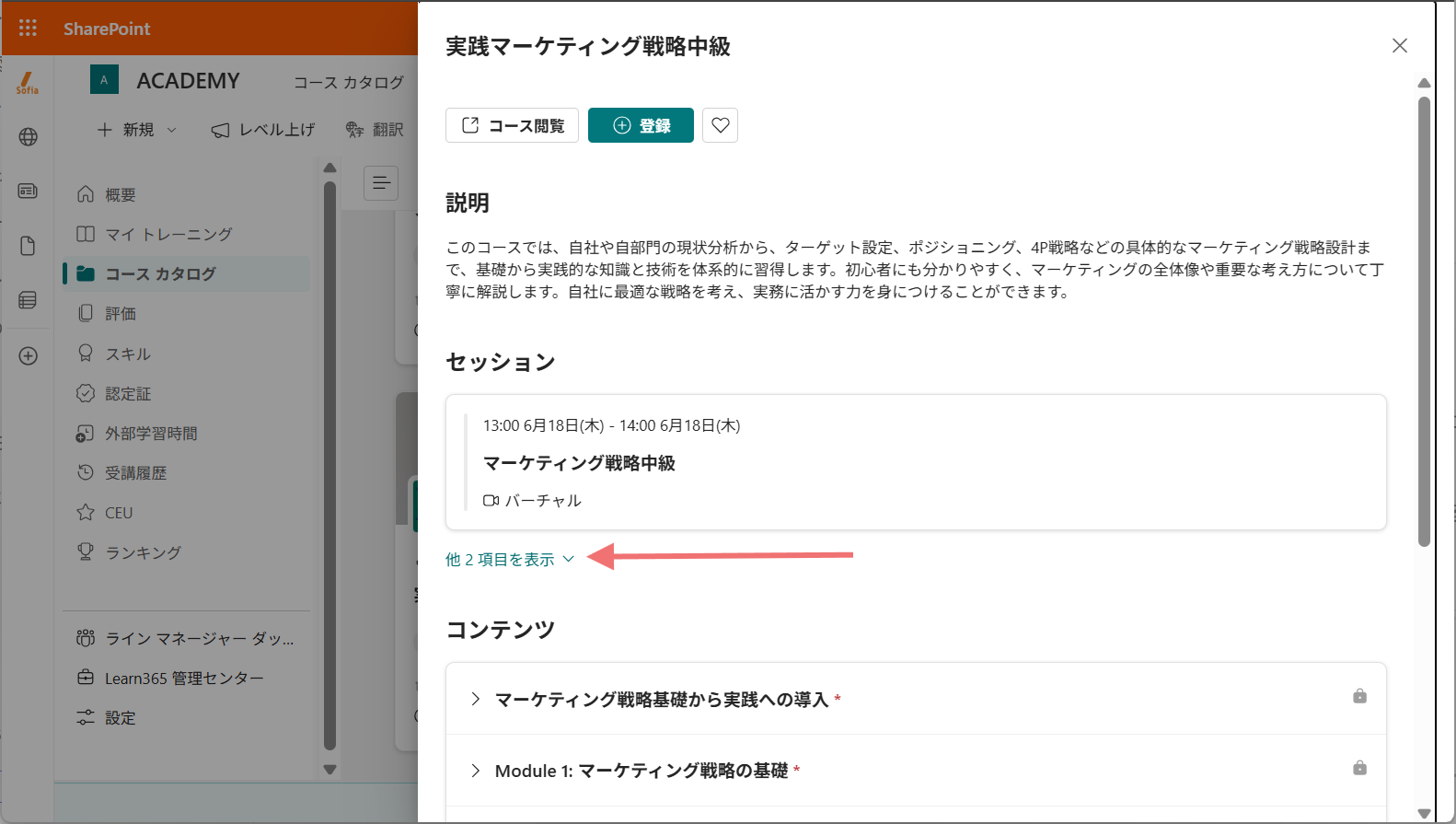Click the navigation scrollbar down arrow

[x=329, y=769]
